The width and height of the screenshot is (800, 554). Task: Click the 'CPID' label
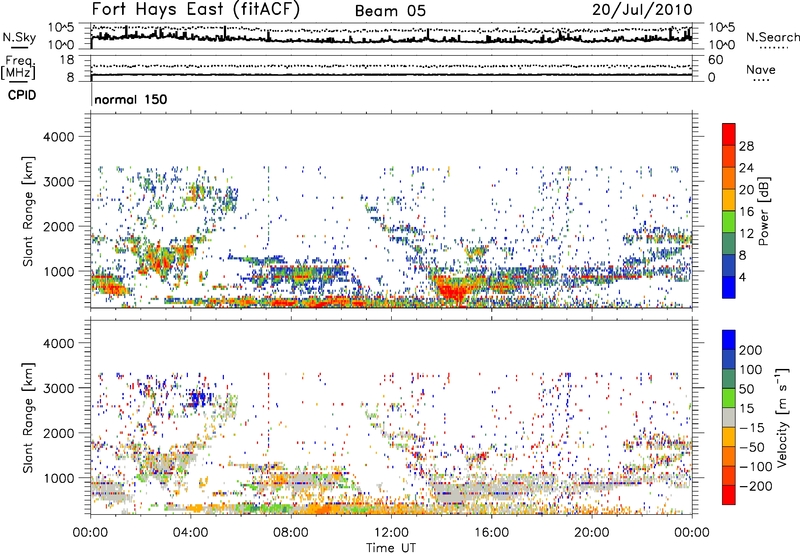(x=22, y=95)
